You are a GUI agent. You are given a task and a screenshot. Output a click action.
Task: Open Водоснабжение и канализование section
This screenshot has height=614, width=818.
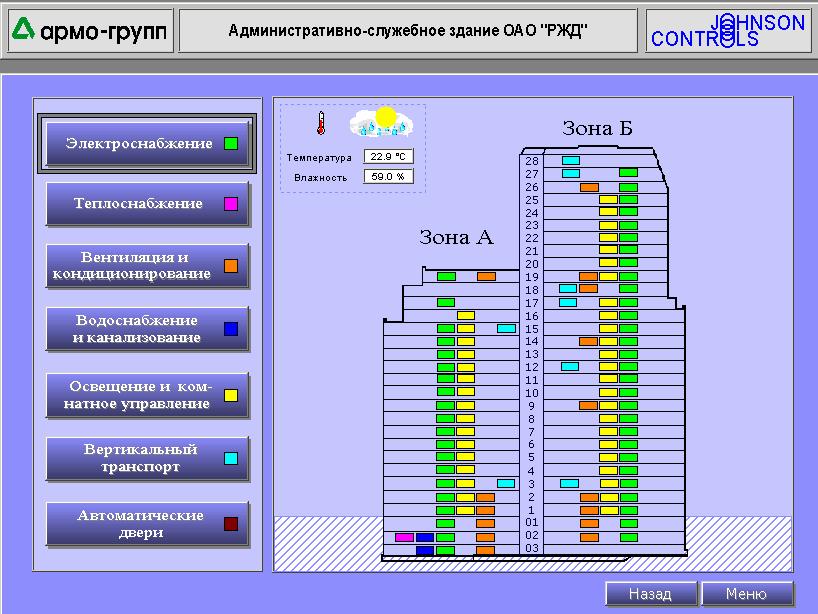pos(148,329)
